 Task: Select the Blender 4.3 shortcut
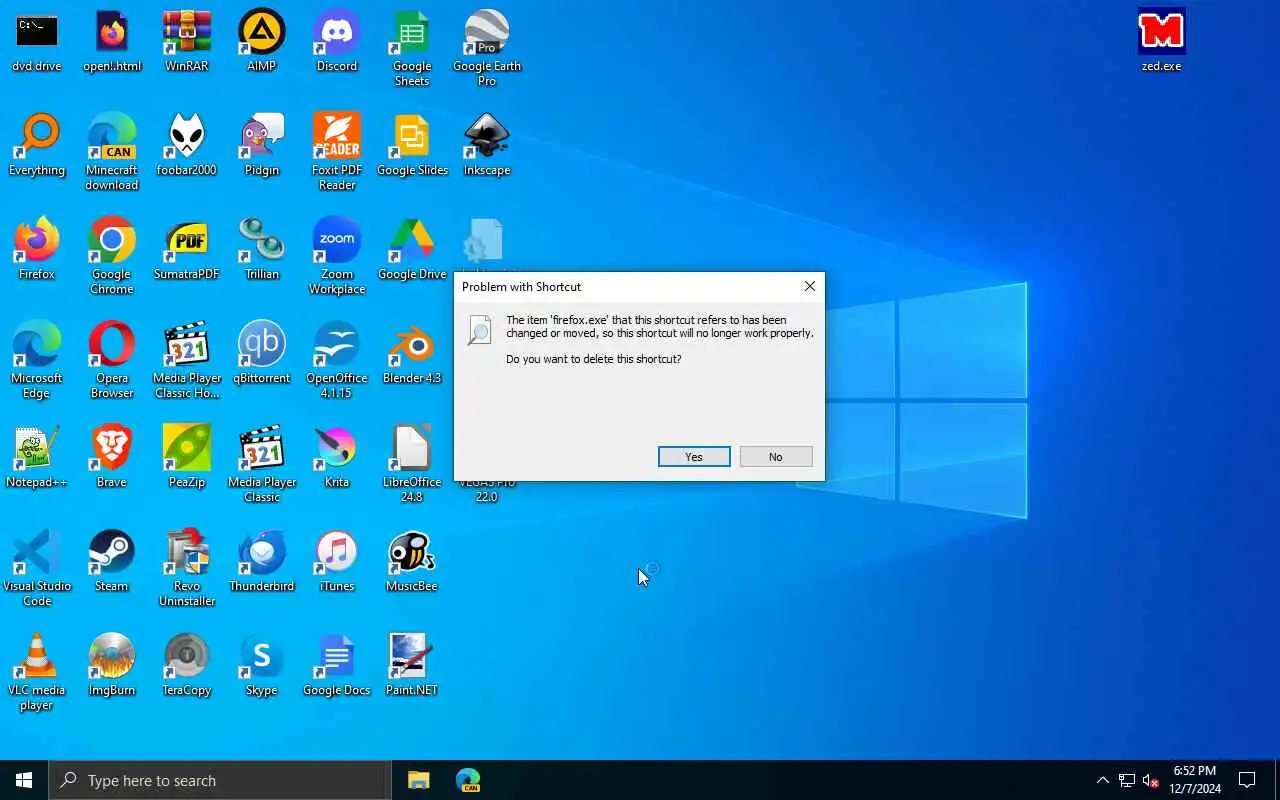(412, 354)
